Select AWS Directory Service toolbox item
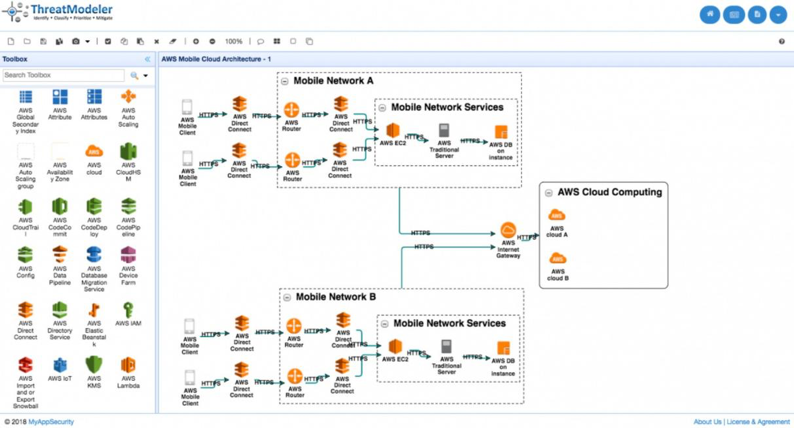Screen dimensions: 794x428 (x=60, y=321)
